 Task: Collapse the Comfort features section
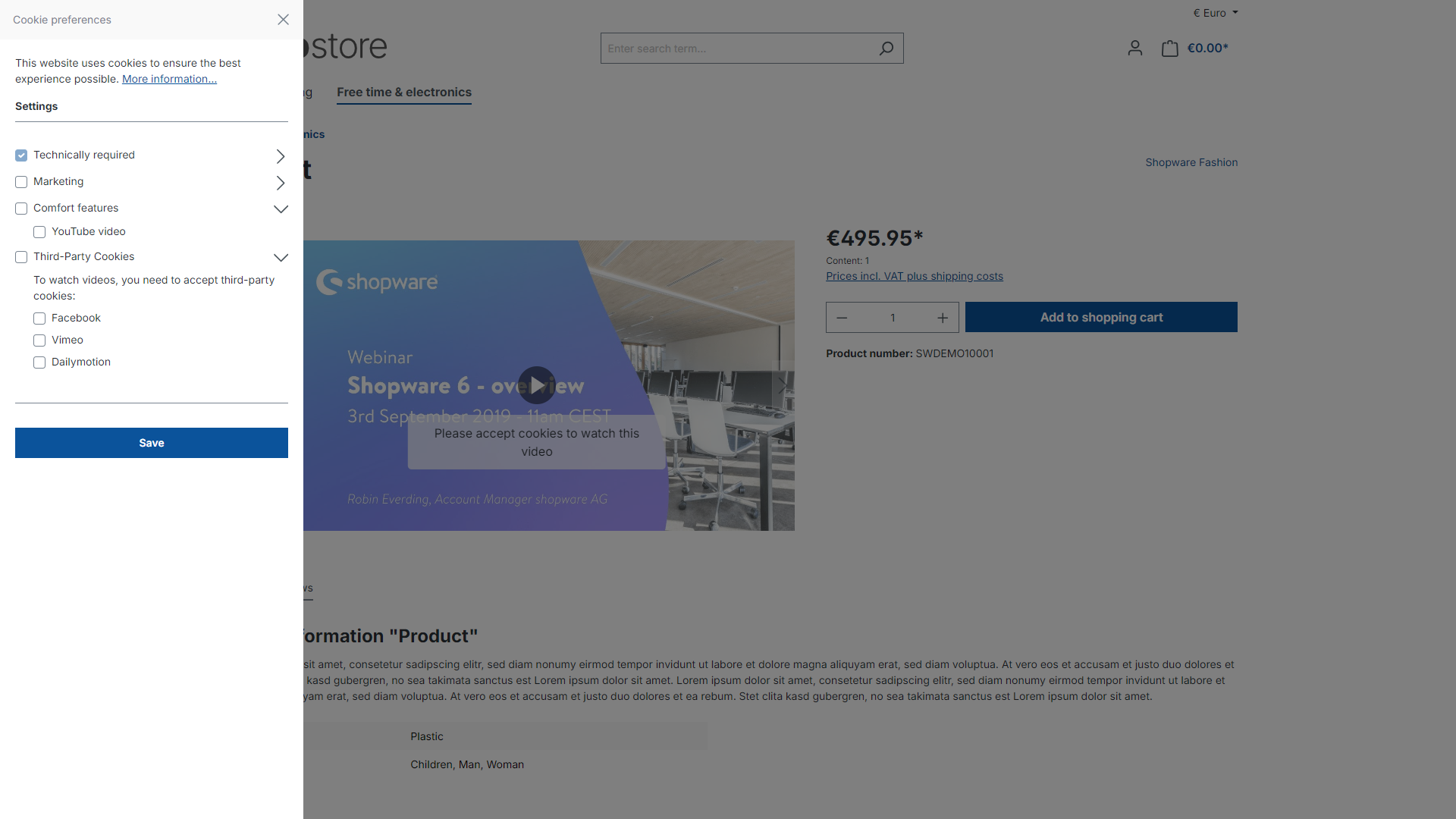(281, 209)
